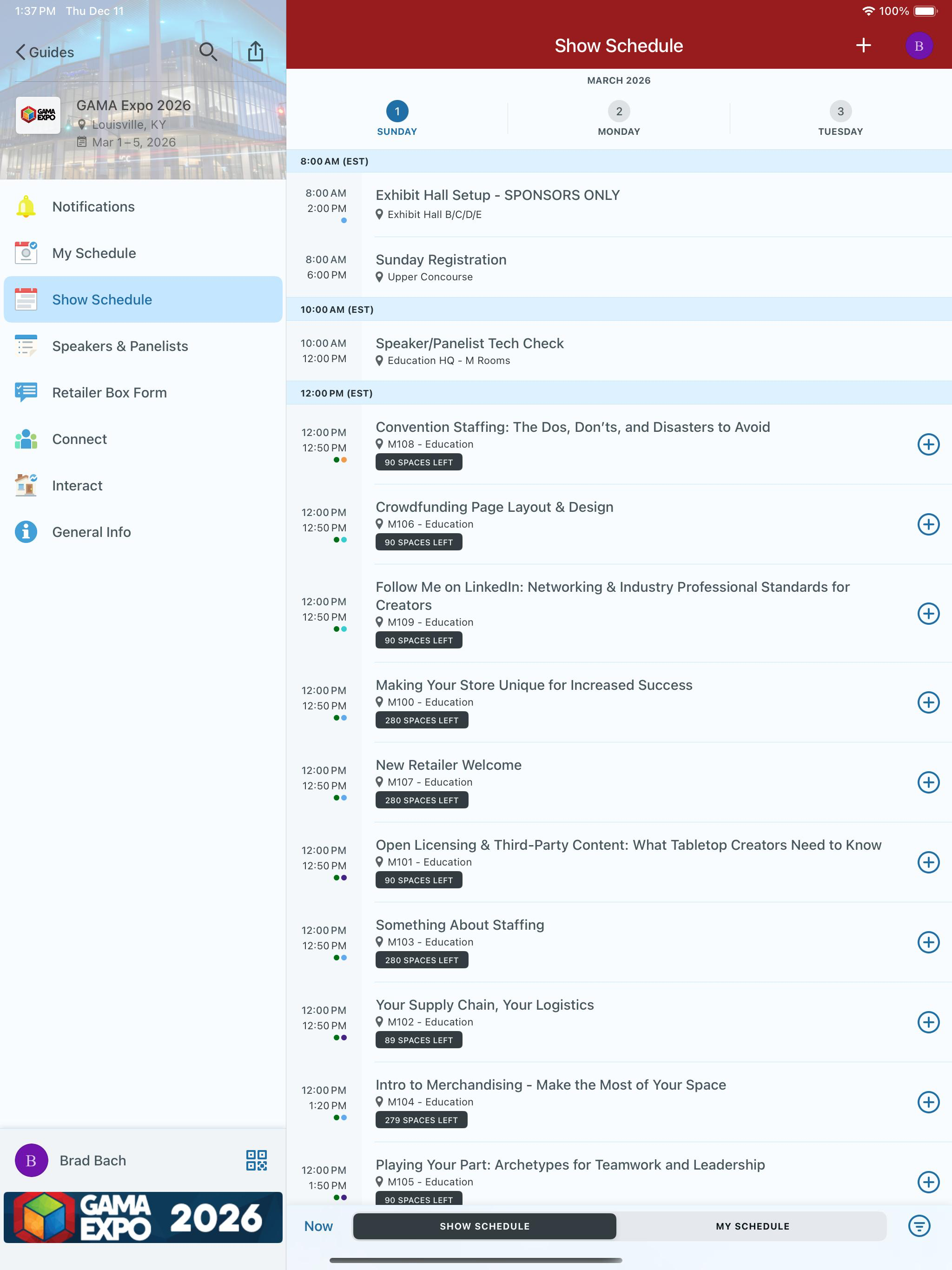Open Making Your Store Unique for Increased Success
This screenshot has height=1270, width=952.
(534, 685)
